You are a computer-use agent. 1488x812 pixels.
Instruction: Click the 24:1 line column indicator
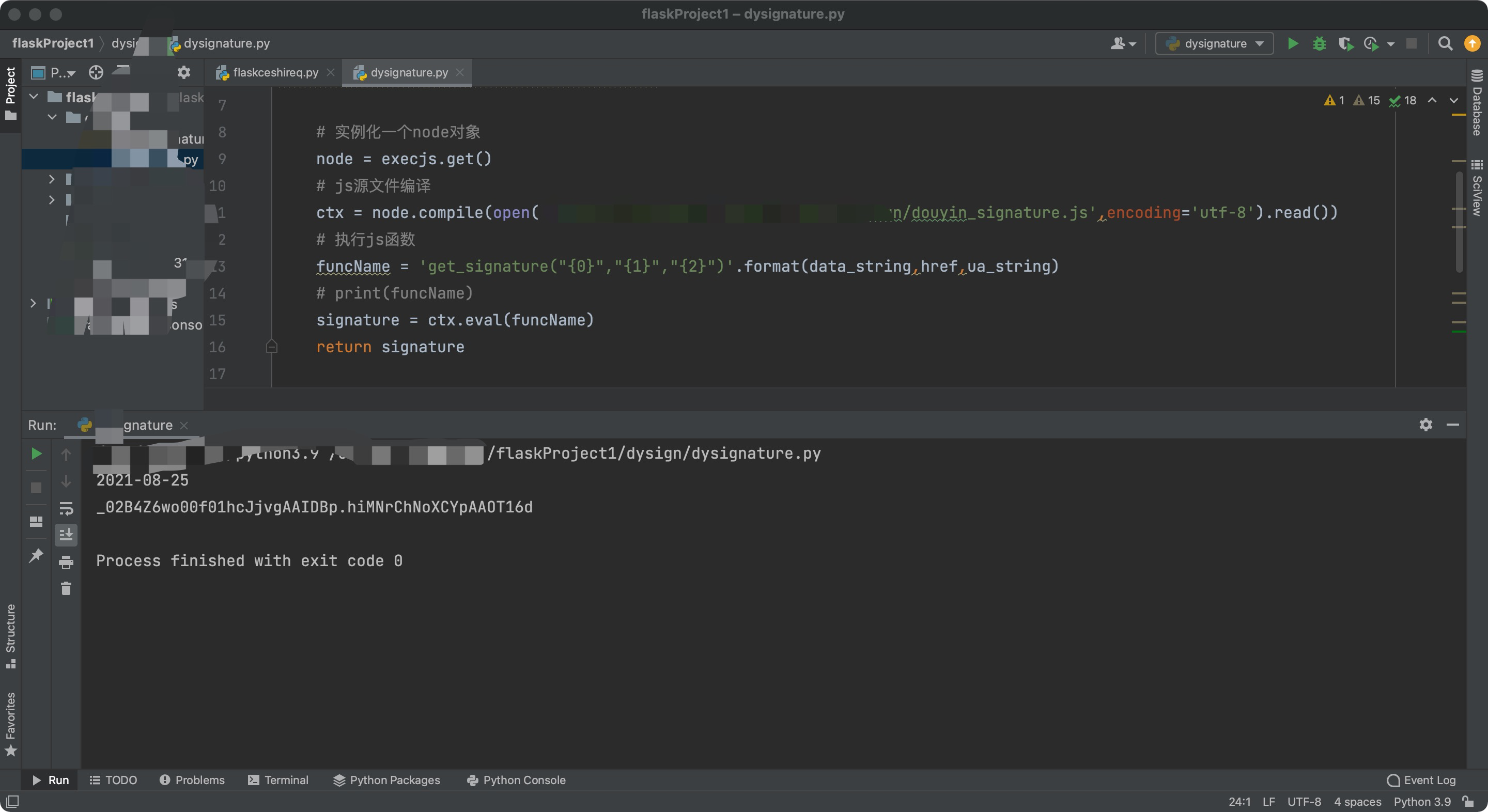pyautogui.click(x=1239, y=802)
